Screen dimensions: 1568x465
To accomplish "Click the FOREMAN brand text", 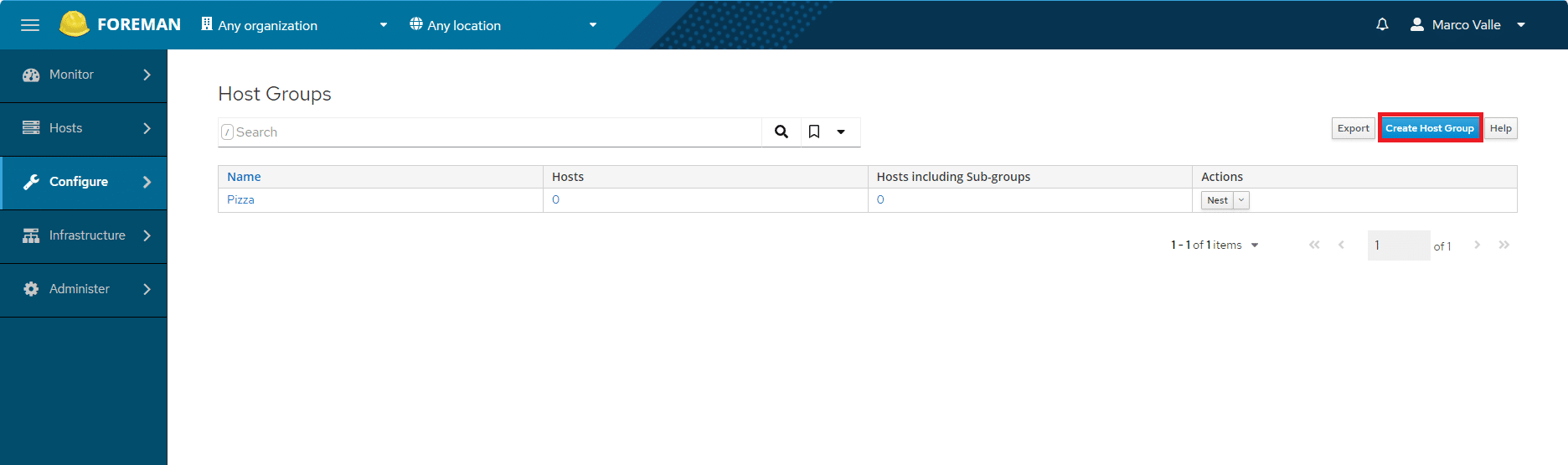I will tap(139, 24).
